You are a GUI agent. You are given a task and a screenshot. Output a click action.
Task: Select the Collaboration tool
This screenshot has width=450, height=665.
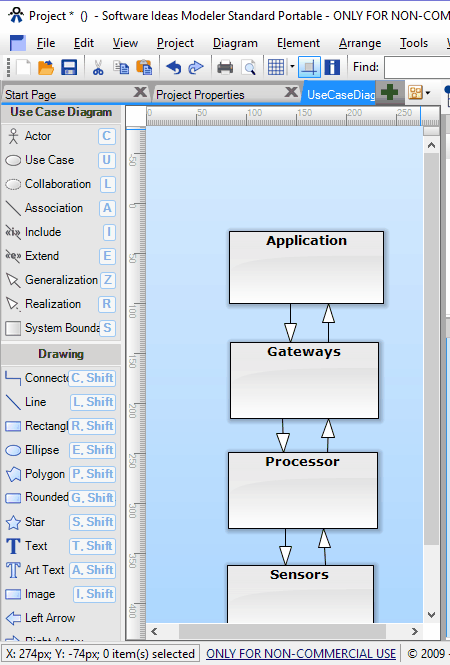click(x=60, y=184)
